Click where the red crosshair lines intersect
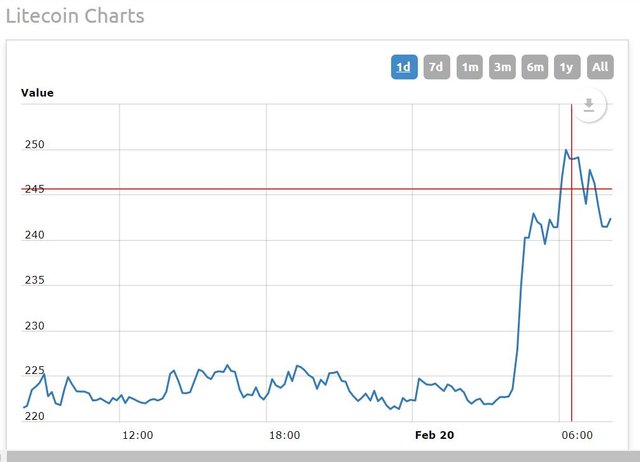 click(571, 189)
